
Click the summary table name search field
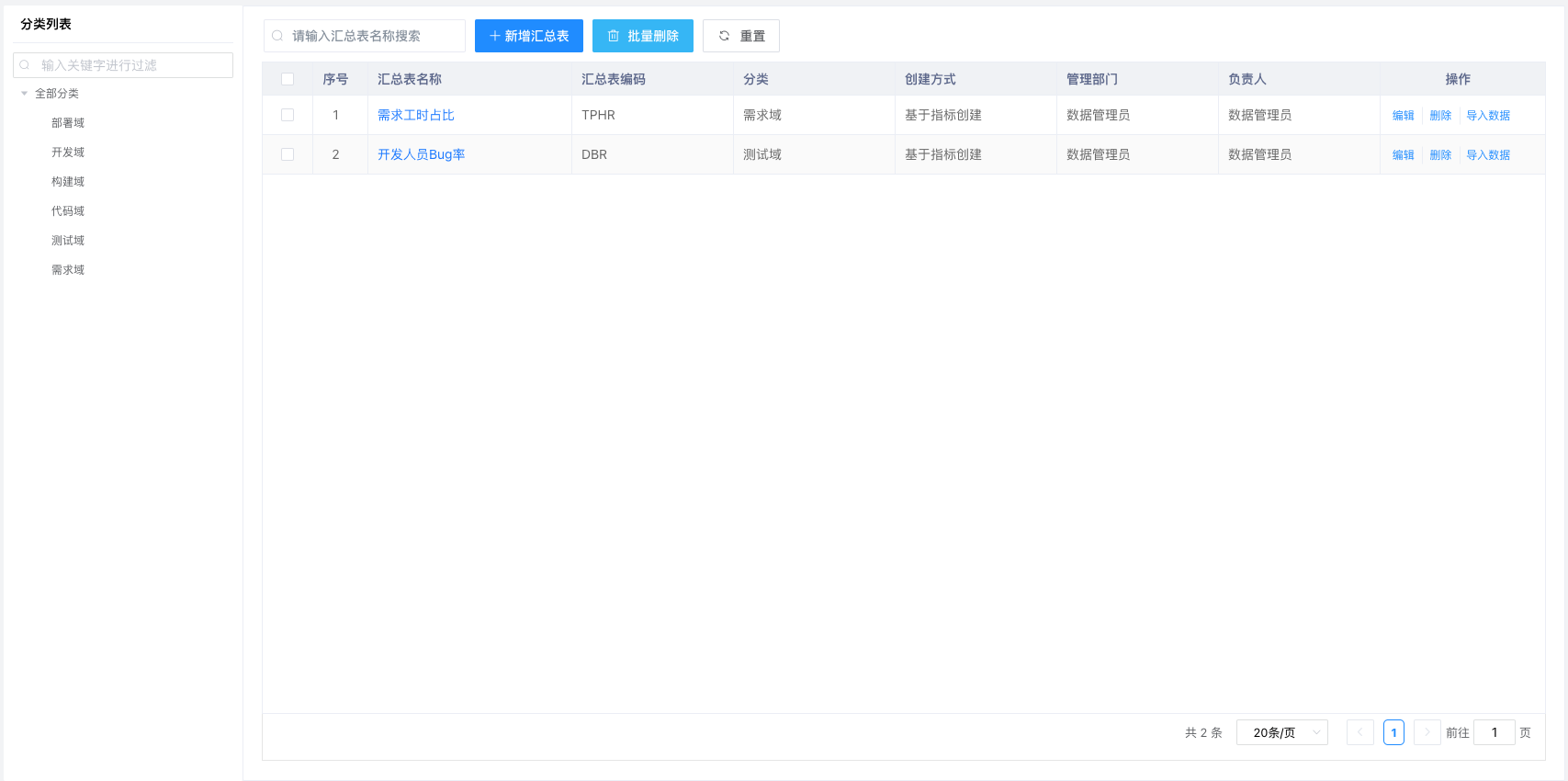(x=372, y=36)
